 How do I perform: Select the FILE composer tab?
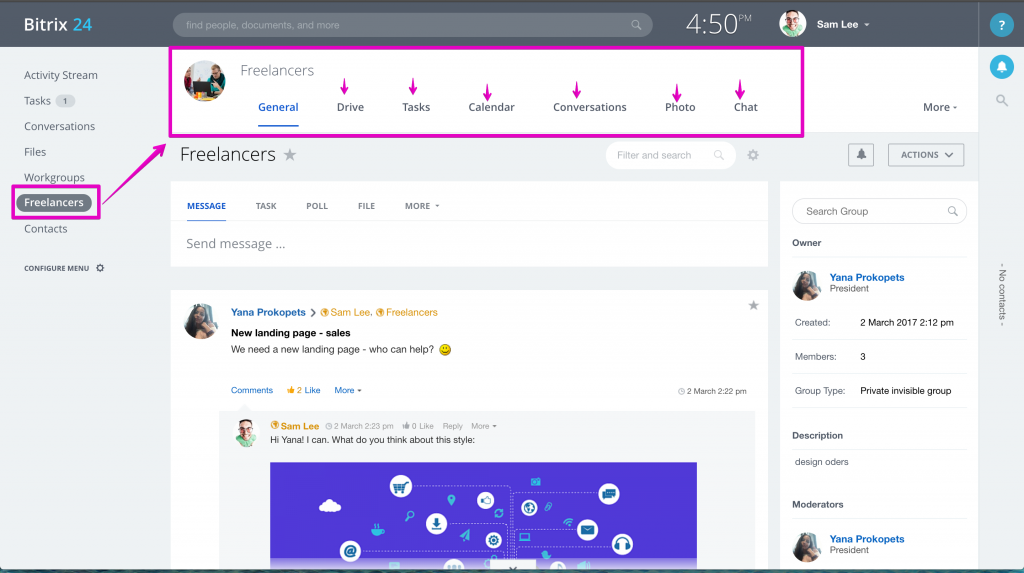(x=366, y=206)
